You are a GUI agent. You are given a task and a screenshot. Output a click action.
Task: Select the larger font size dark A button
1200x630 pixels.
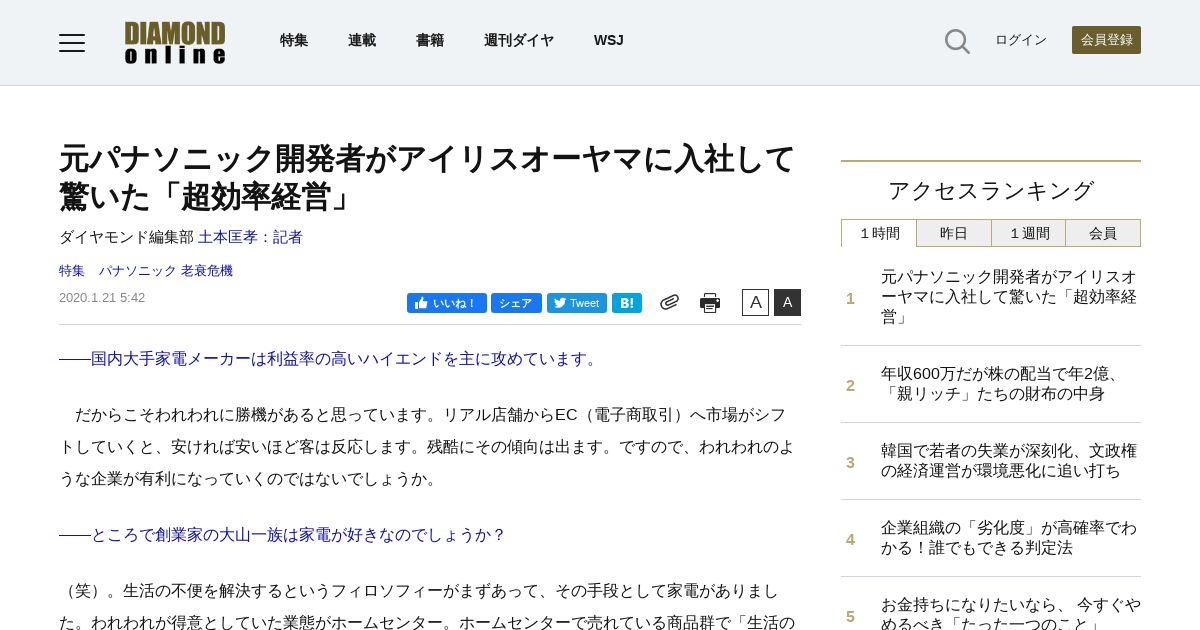point(787,302)
